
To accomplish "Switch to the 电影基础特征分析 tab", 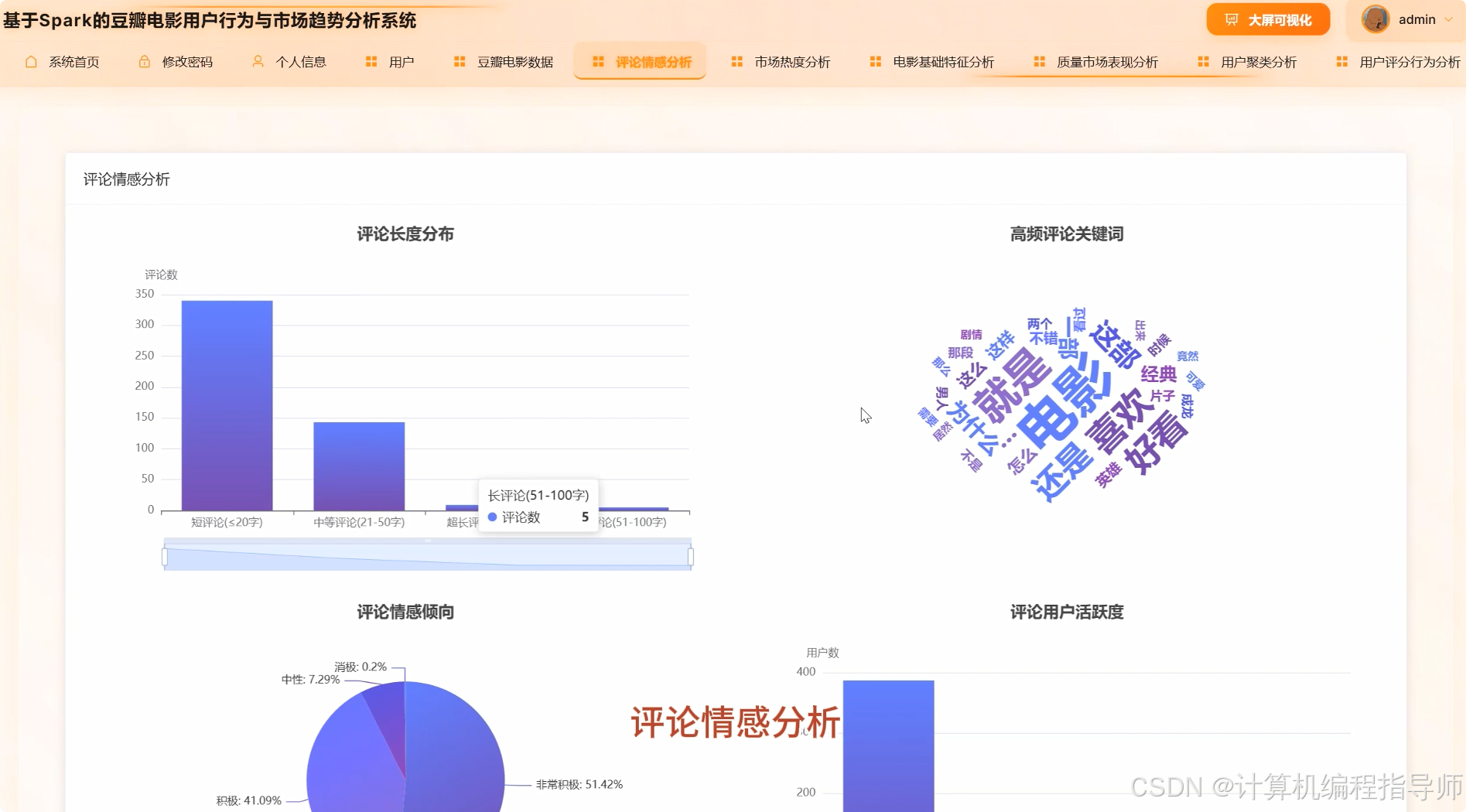I will [944, 61].
